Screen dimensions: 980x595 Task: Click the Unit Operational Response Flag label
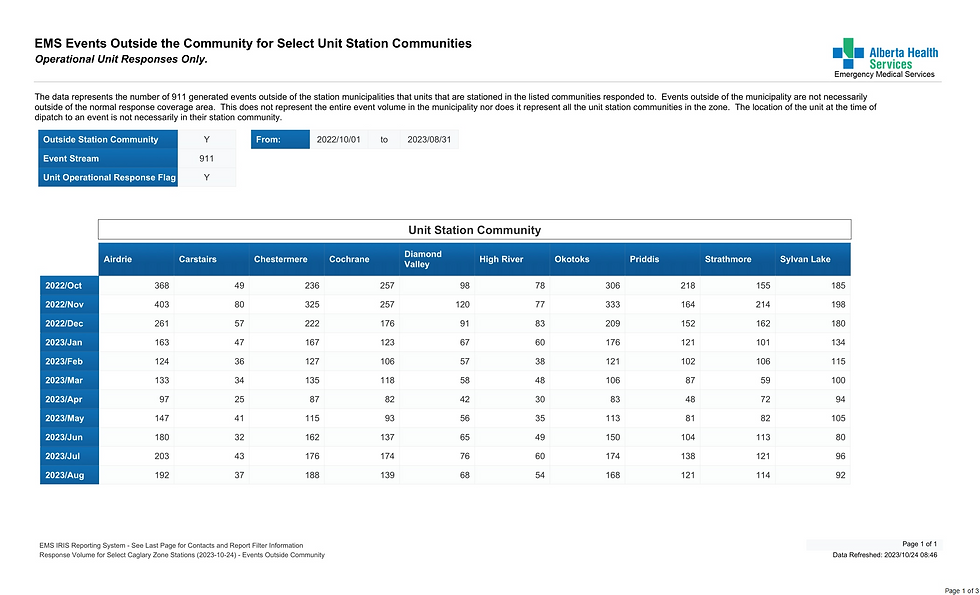[109, 178]
